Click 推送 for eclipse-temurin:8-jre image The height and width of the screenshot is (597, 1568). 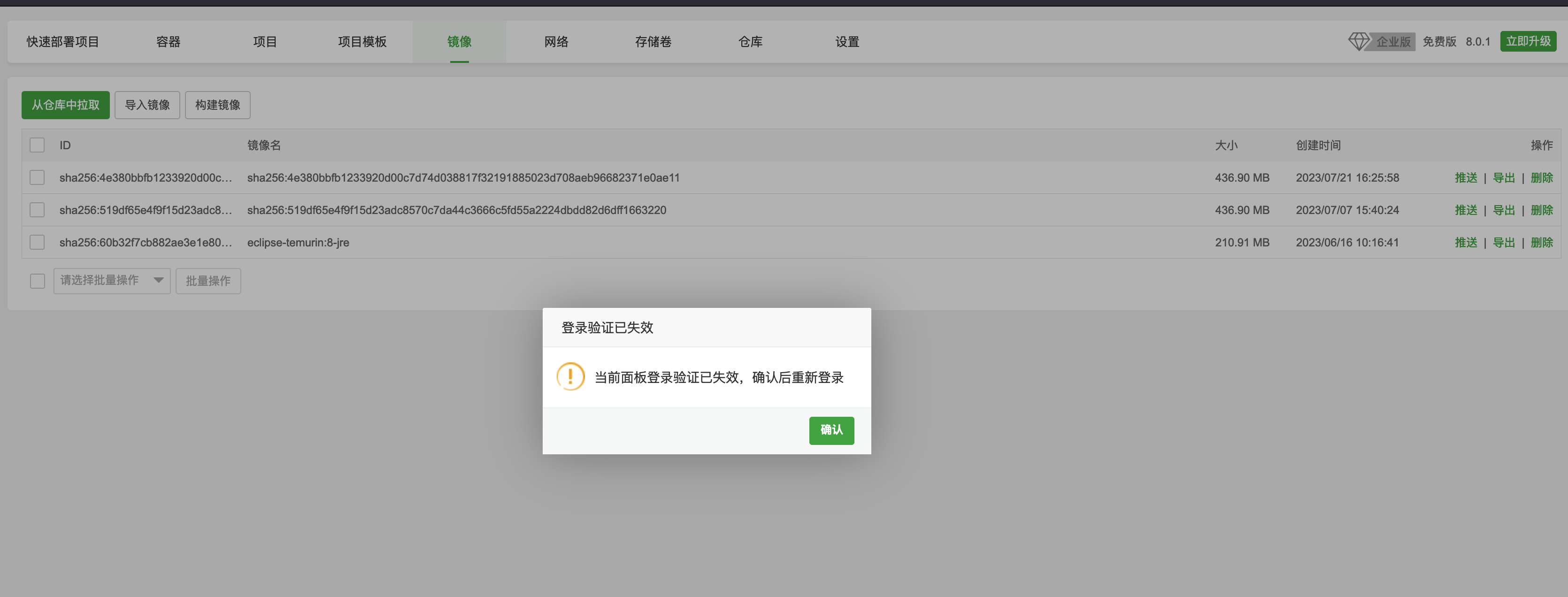point(1466,242)
